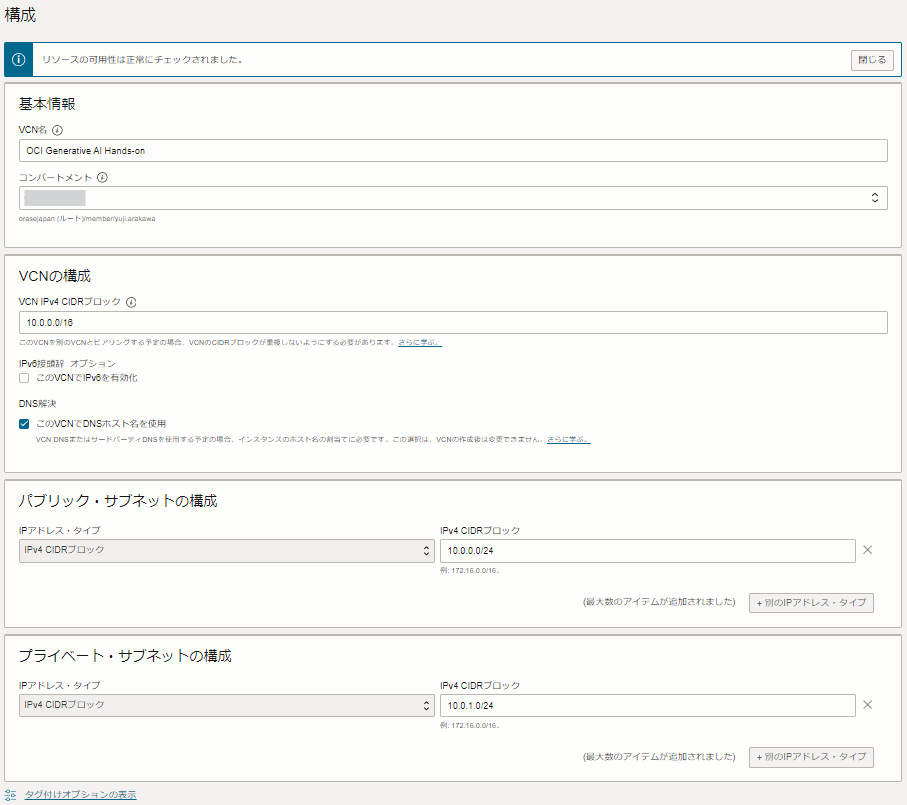Click the public subnet 別のIPアドレス・タイプ button
Screen dimensions: 907x805
pyautogui.click(x=811, y=603)
